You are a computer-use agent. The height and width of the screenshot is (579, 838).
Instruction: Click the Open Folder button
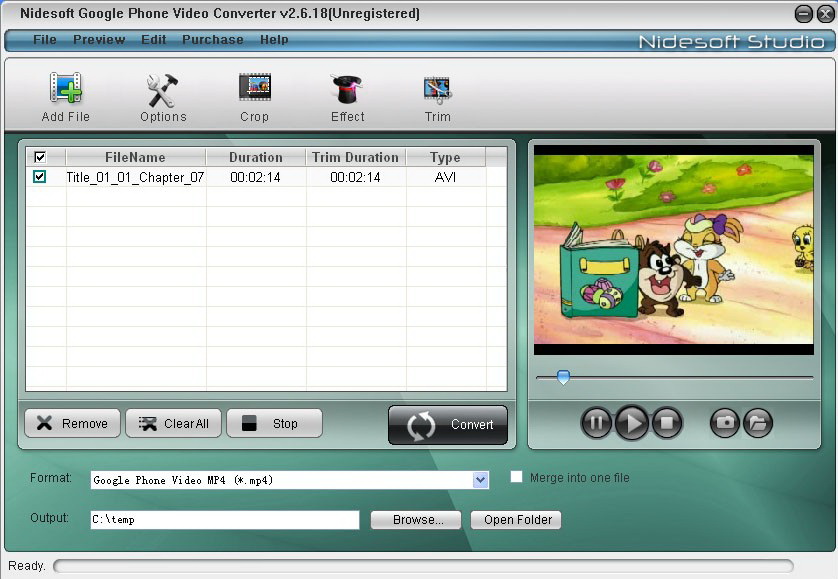click(x=516, y=520)
